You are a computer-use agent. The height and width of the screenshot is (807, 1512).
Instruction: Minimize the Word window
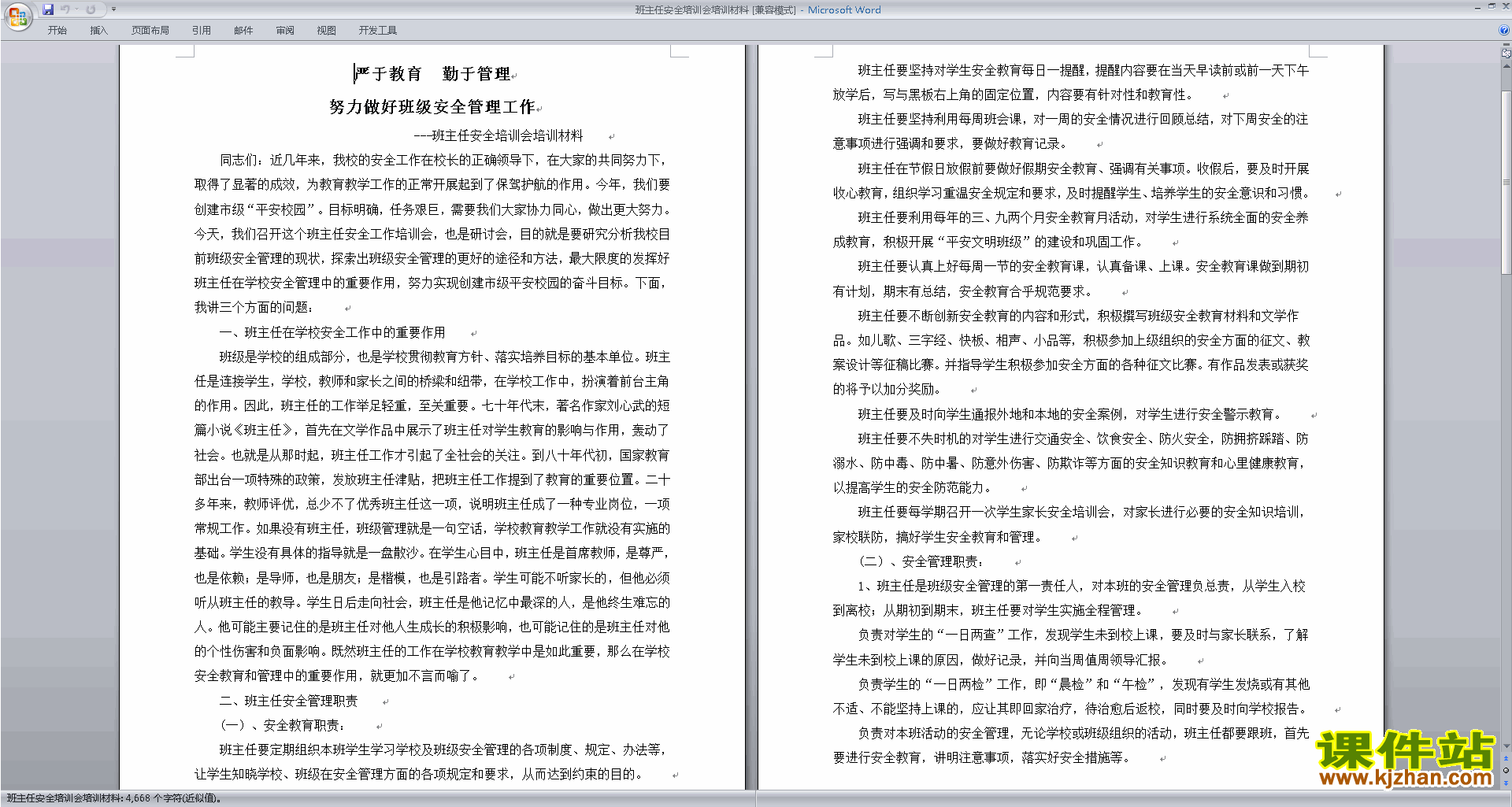[x=1477, y=8]
